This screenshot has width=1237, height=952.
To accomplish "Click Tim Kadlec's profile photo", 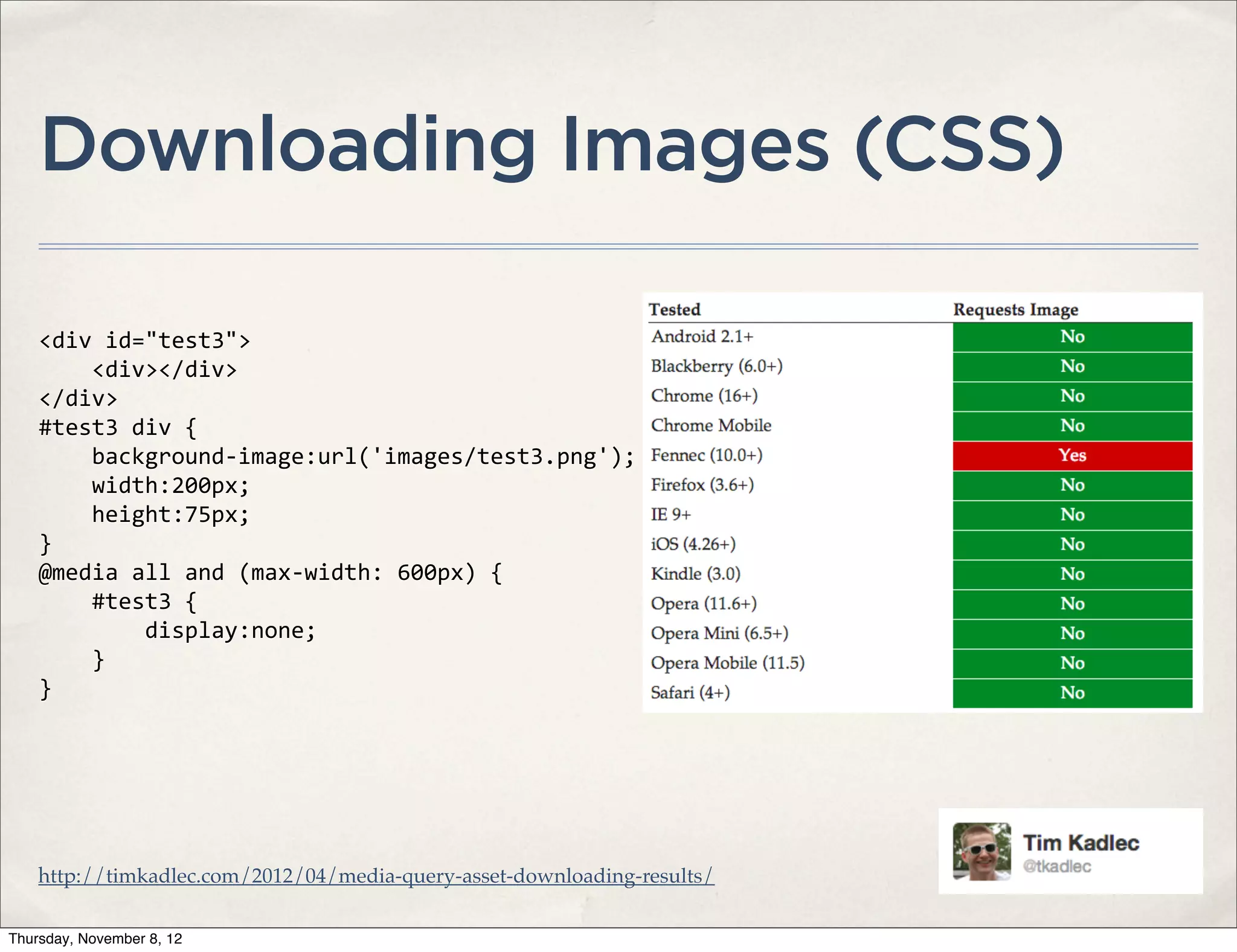I will pyautogui.click(x=982, y=852).
